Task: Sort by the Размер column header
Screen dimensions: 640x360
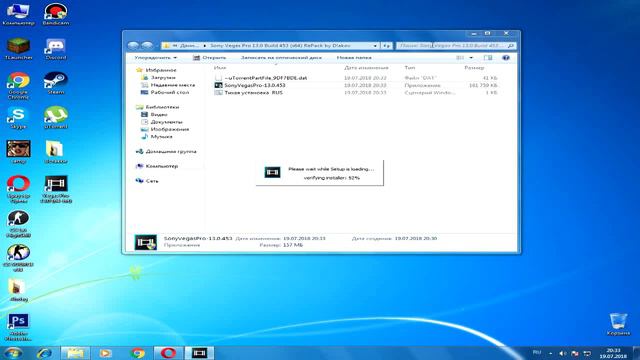Action: click(x=474, y=68)
